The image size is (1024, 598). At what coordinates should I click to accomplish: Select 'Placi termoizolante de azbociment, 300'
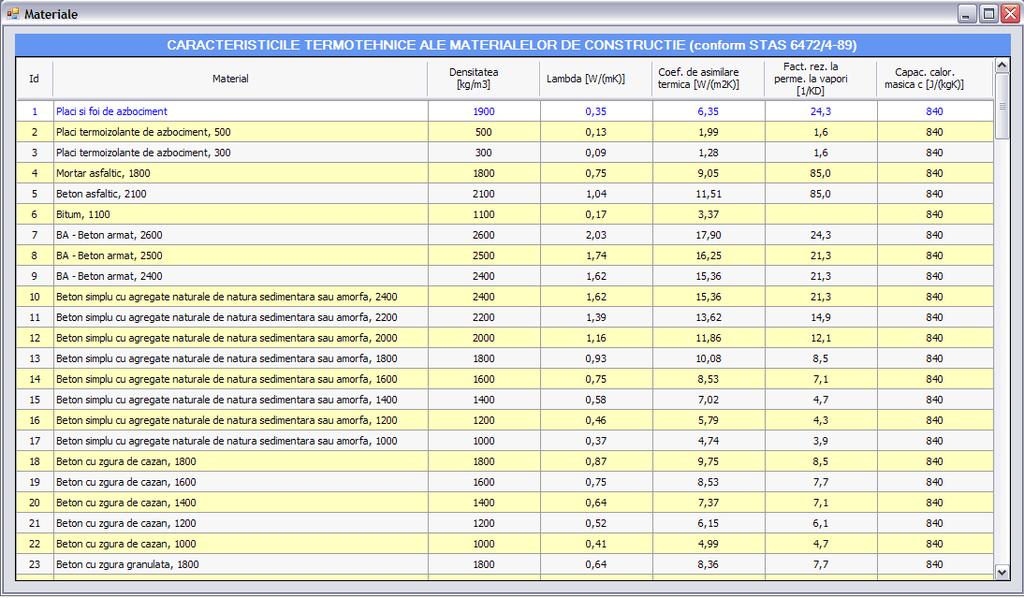point(504,153)
